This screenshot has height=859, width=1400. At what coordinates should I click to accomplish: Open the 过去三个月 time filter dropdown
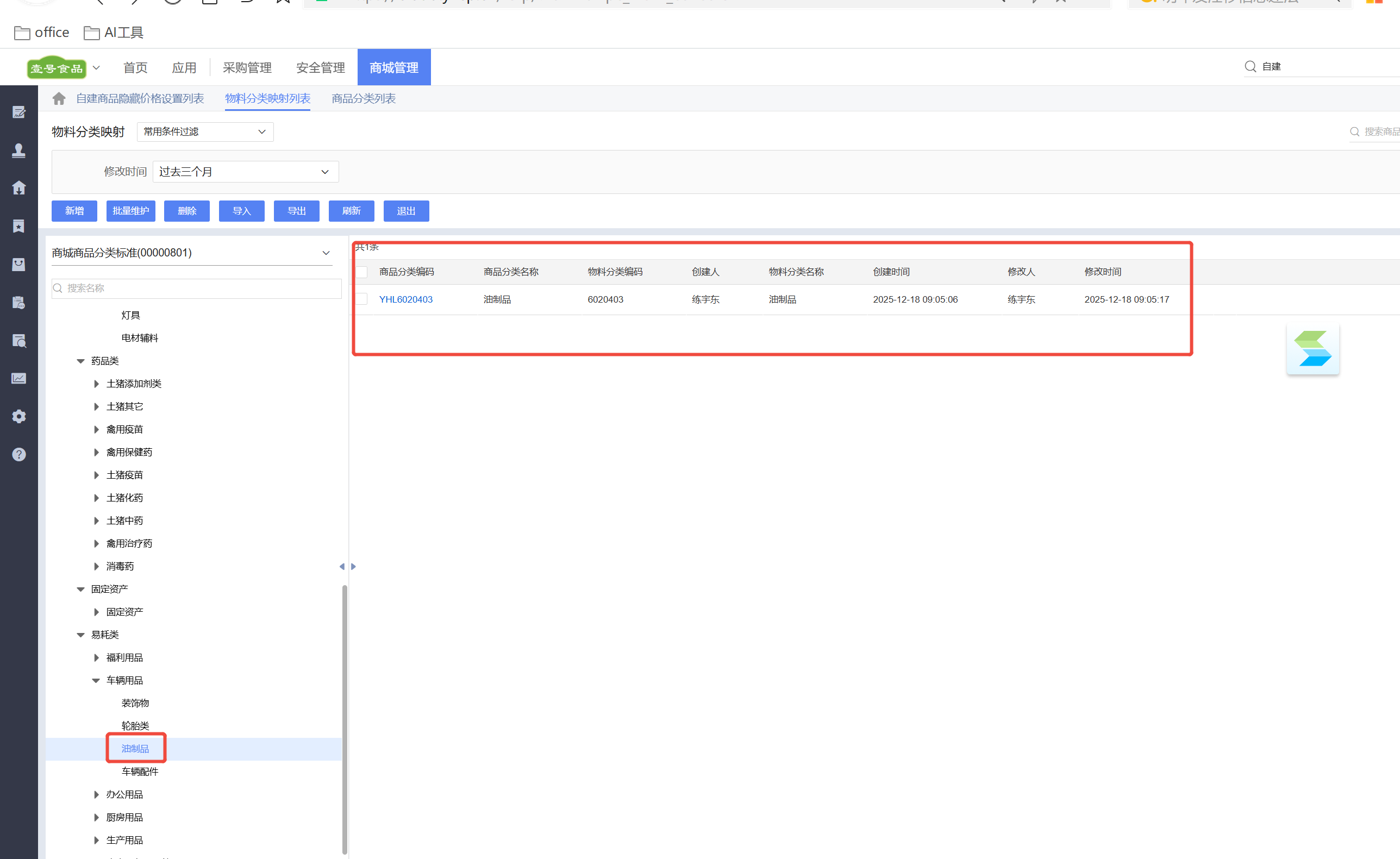(246, 172)
